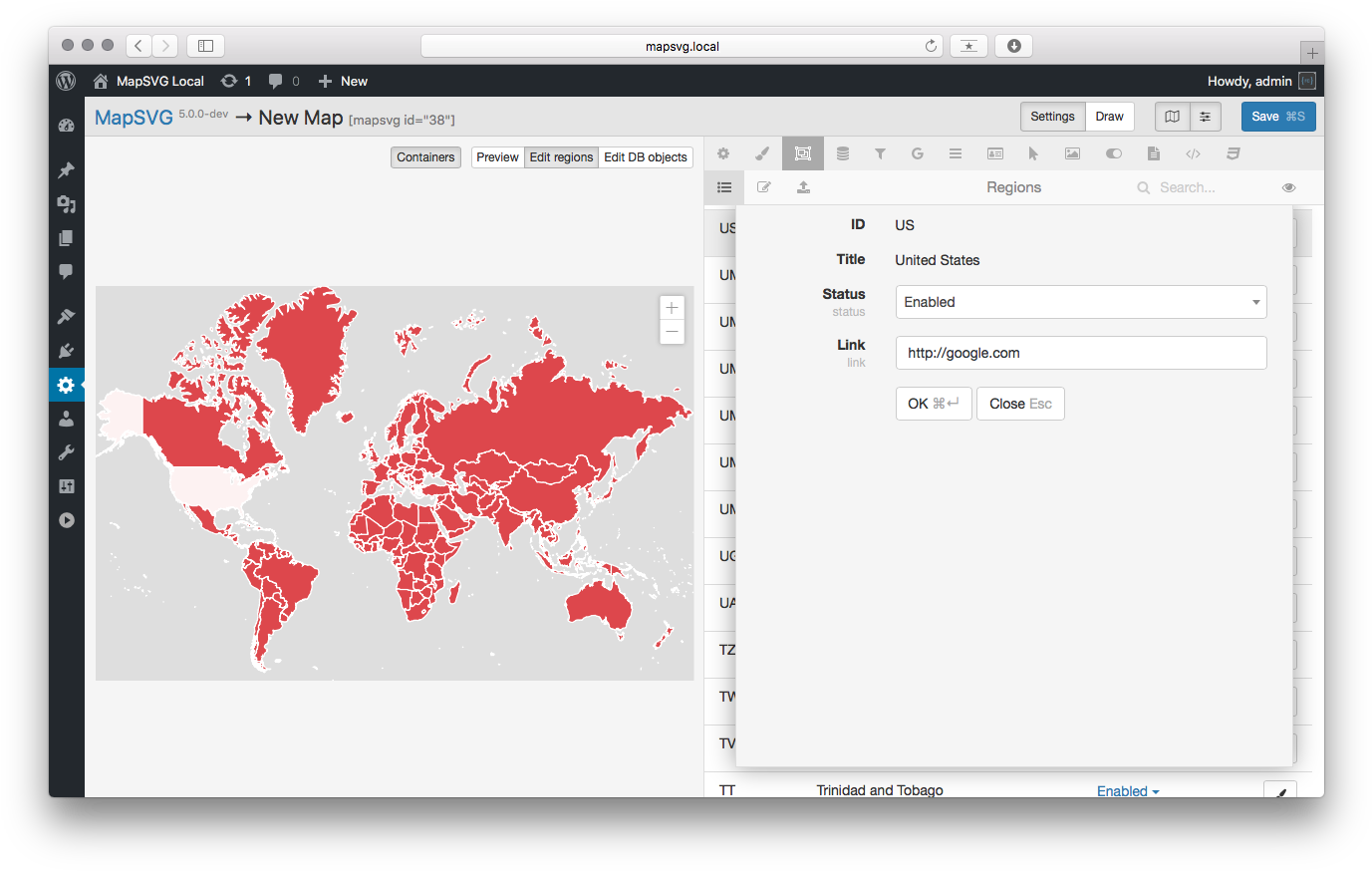1372x871 pixels.
Task: Open the Status dropdown showing Enabled
Action: [x=1080, y=302]
